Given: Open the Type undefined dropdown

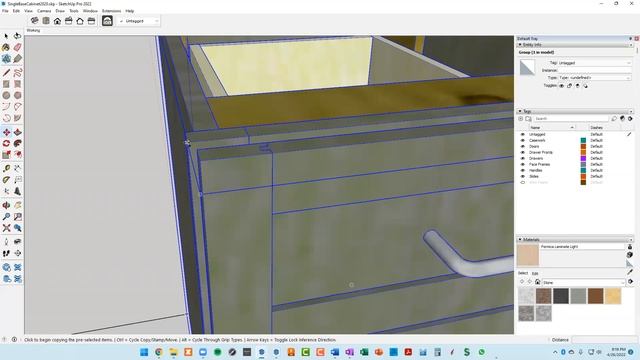Looking at the screenshot, I should 595,78.
